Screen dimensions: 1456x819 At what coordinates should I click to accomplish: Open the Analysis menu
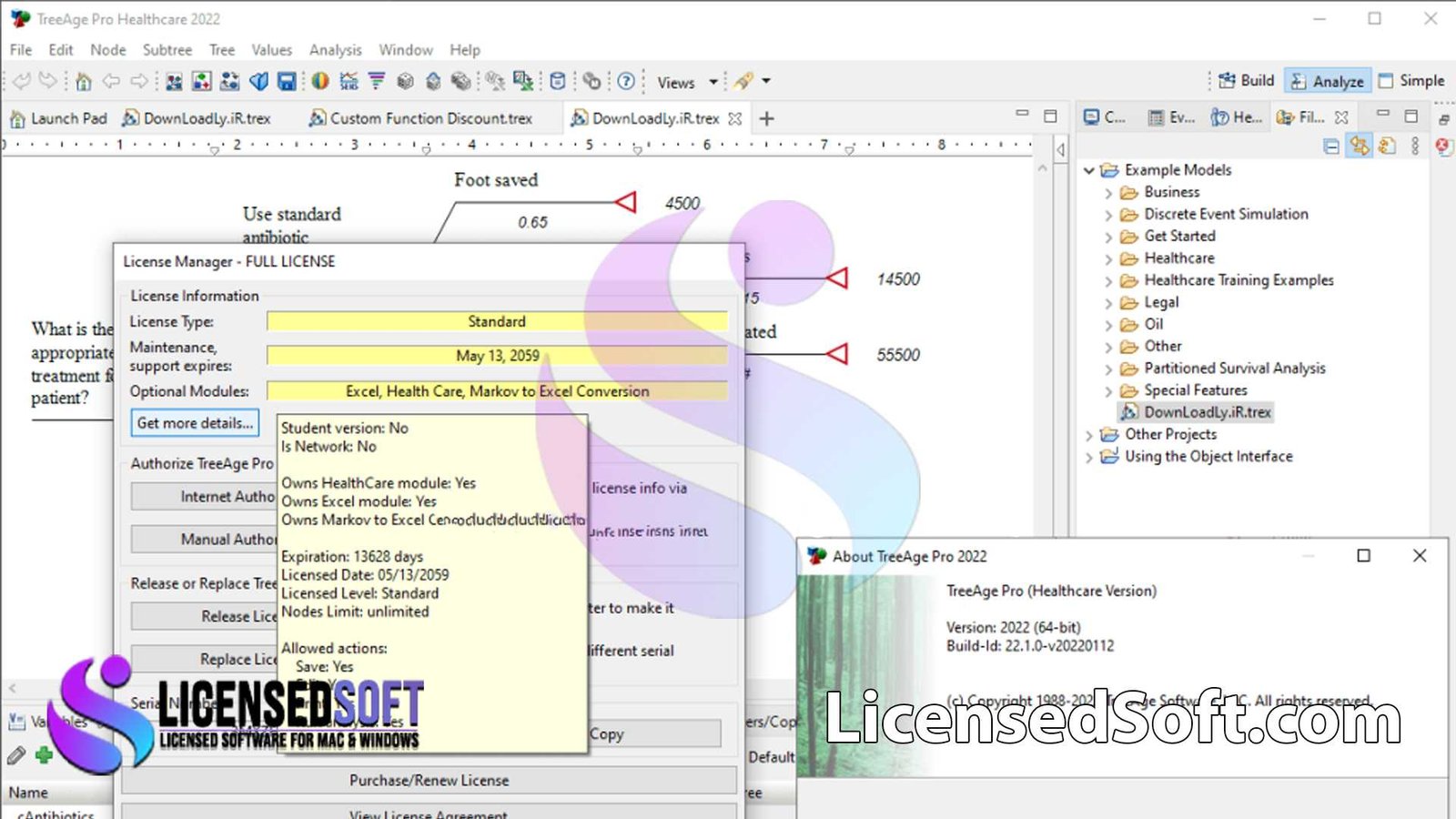pyautogui.click(x=335, y=50)
